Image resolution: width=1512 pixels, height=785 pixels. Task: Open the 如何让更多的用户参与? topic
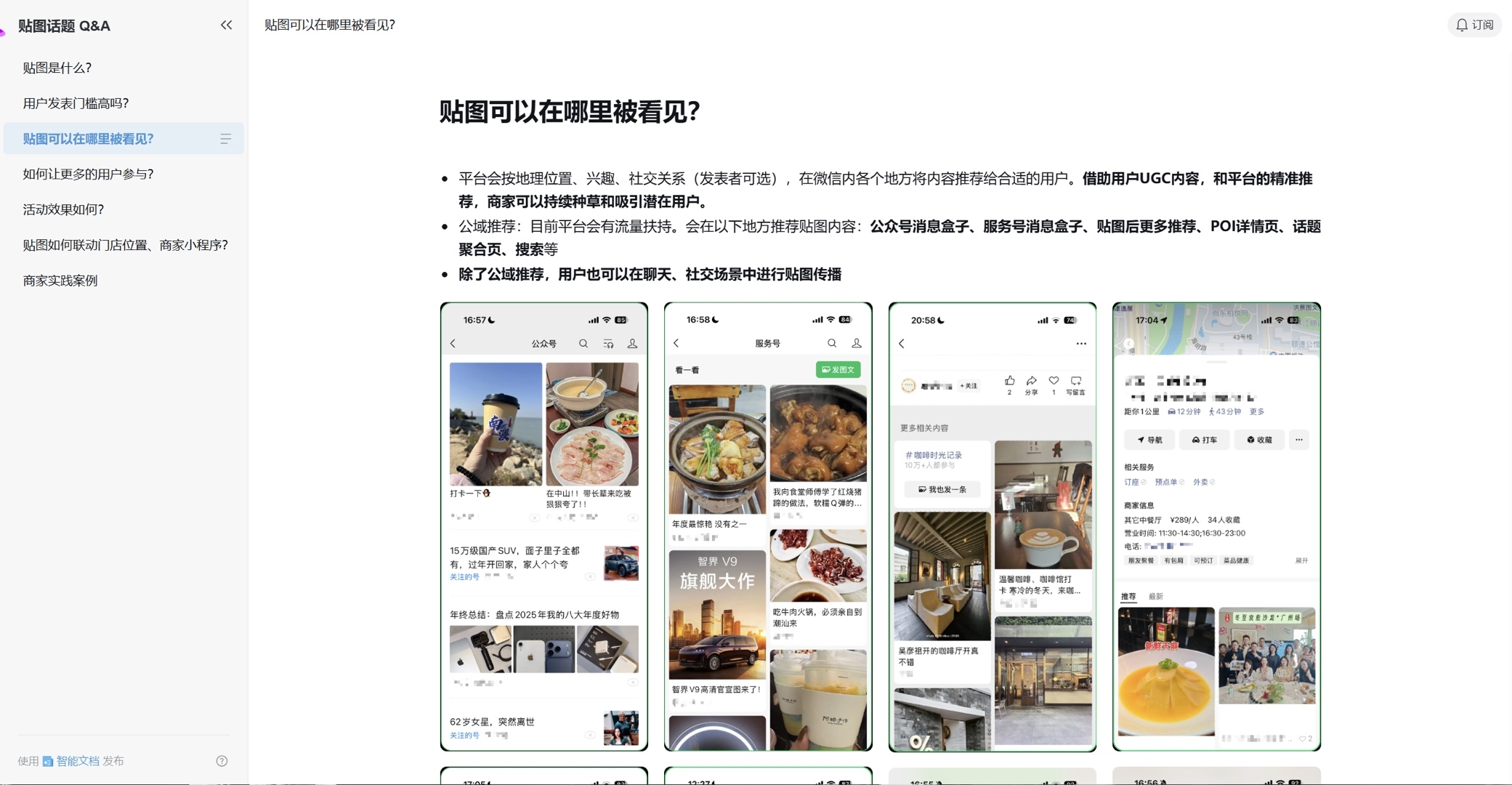tap(88, 174)
